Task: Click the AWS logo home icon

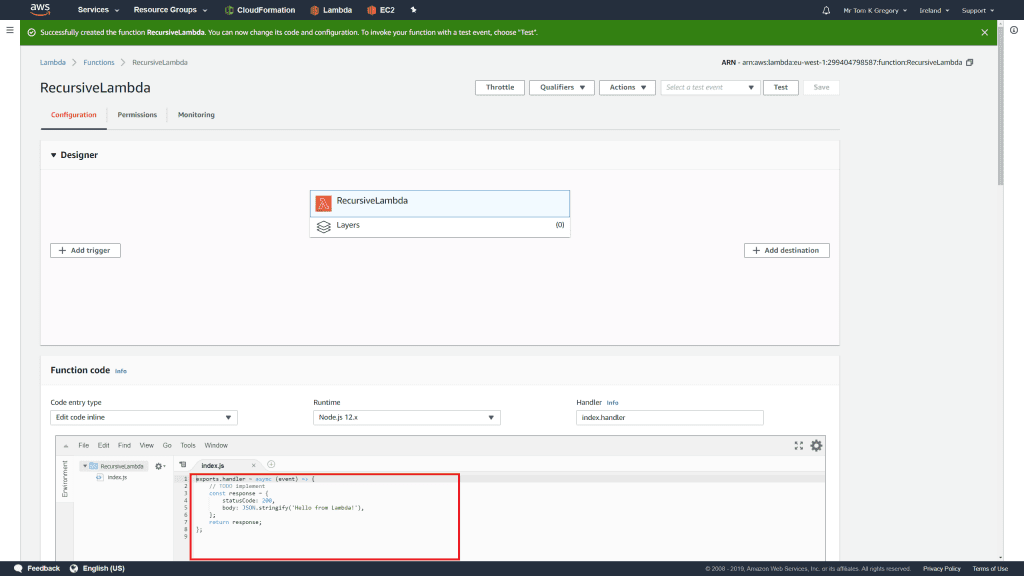Action: [40, 10]
